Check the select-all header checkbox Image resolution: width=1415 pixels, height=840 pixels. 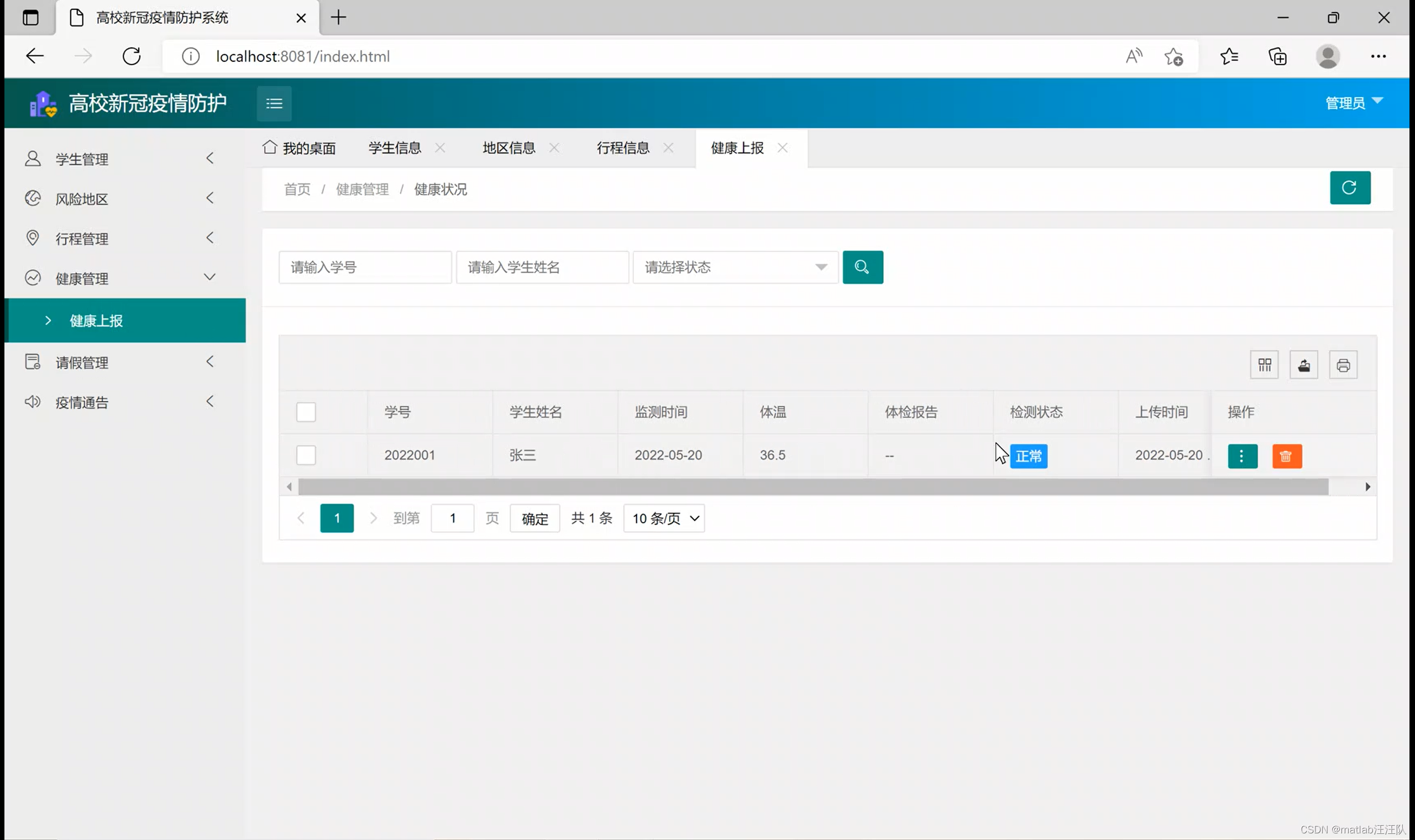tap(306, 412)
